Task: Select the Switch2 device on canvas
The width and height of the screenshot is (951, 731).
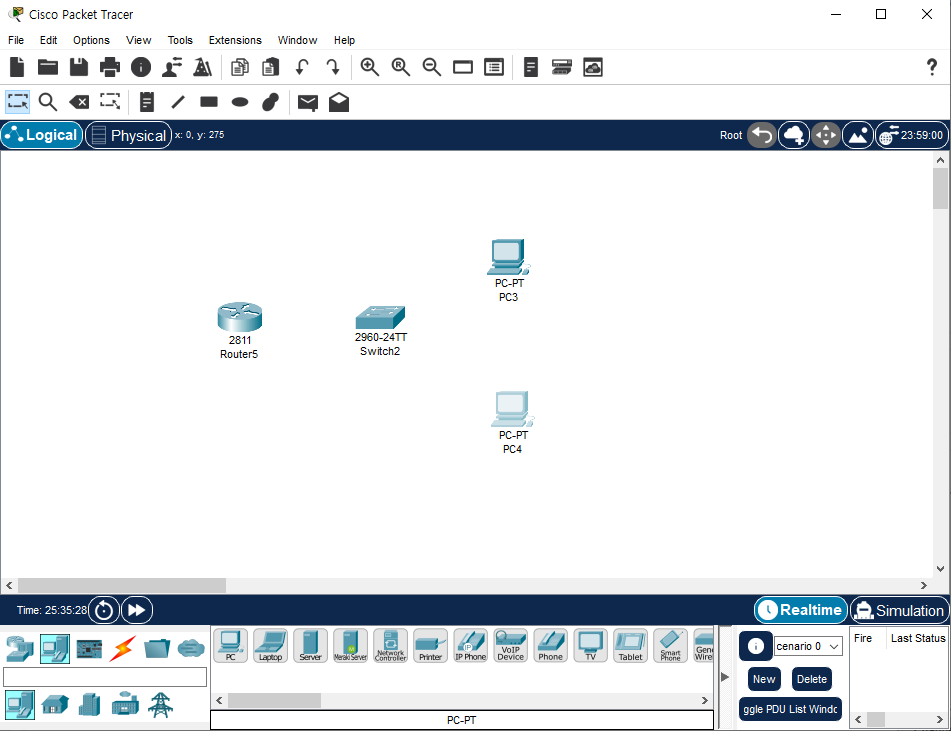Action: tap(380, 317)
